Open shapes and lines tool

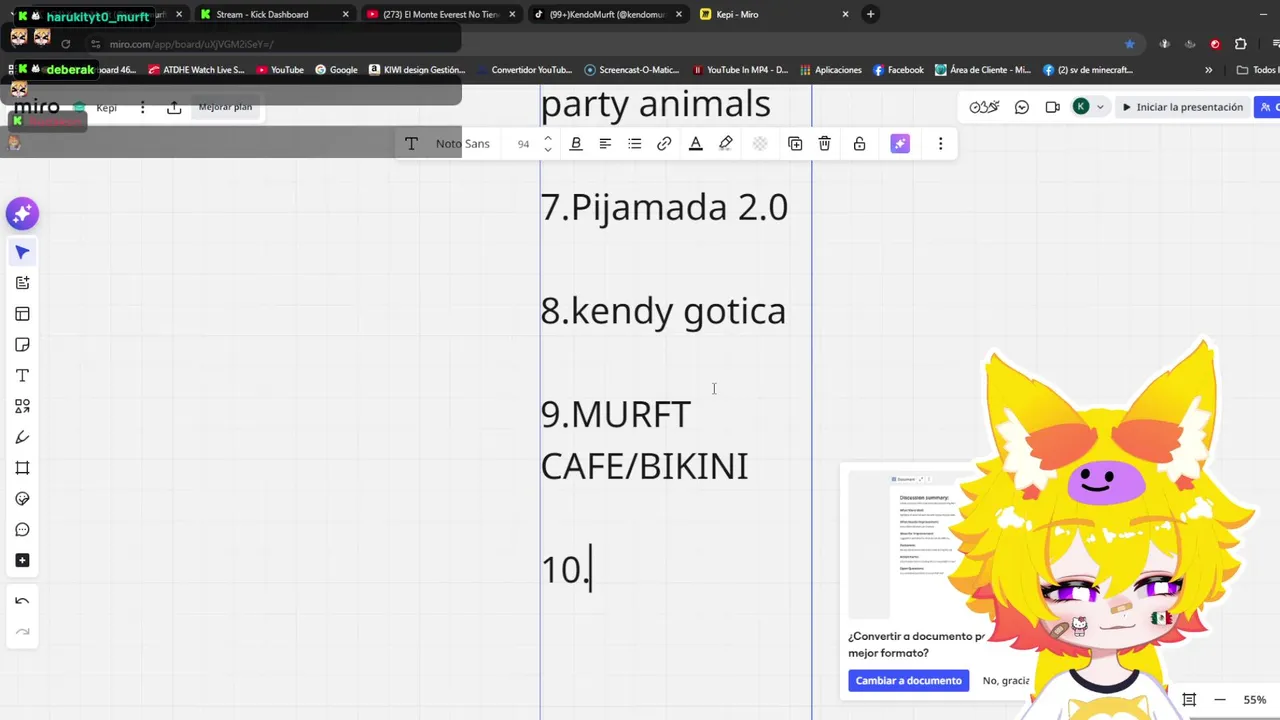pyautogui.click(x=22, y=406)
